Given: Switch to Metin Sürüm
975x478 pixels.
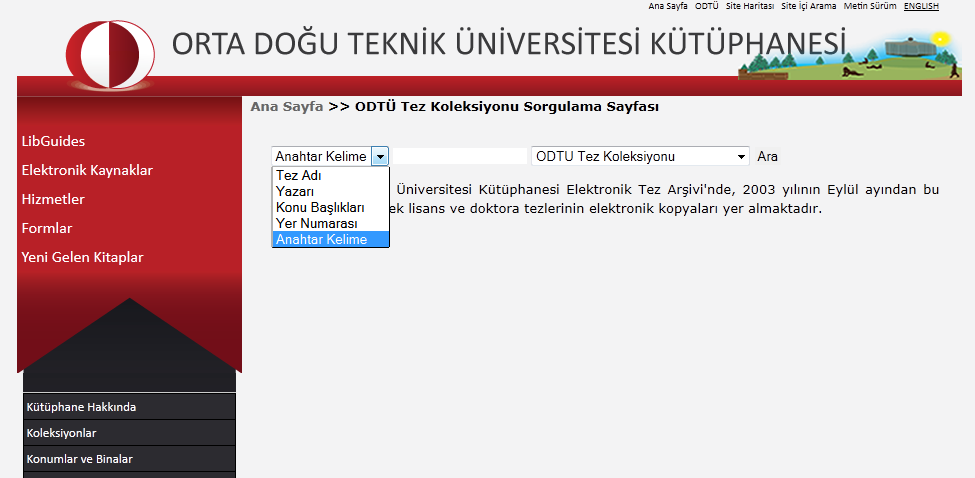Looking at the screenshot, I should [x=870, y=6].
